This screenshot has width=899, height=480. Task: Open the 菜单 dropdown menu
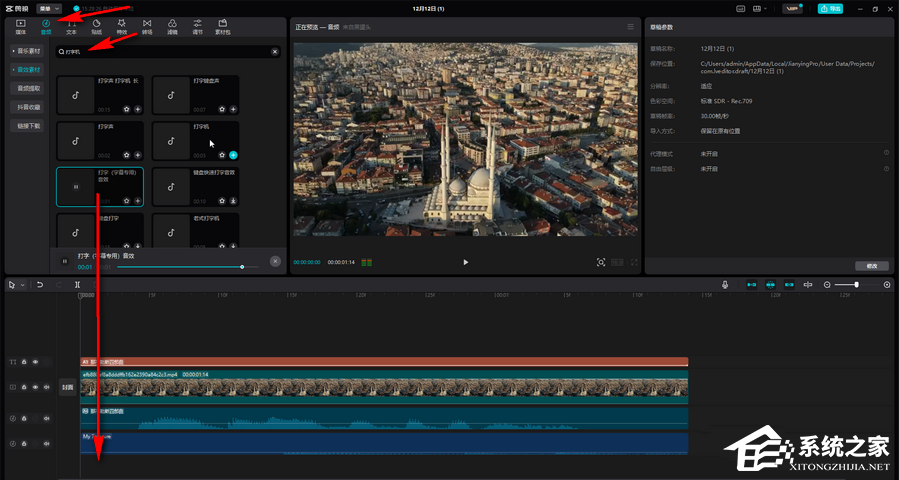tap(49, 8)
